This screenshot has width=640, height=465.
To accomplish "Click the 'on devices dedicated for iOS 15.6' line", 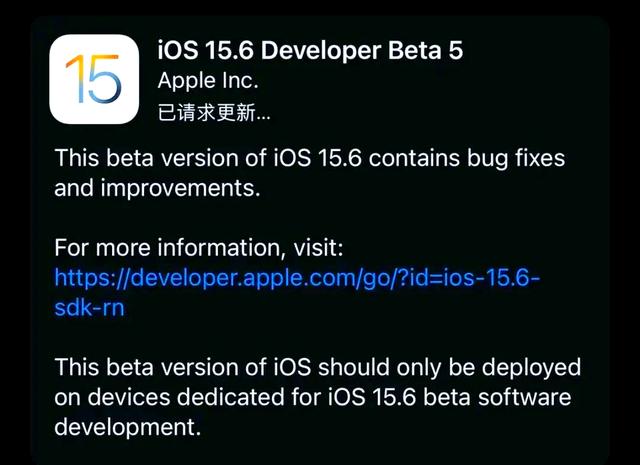I will [313, 397].
